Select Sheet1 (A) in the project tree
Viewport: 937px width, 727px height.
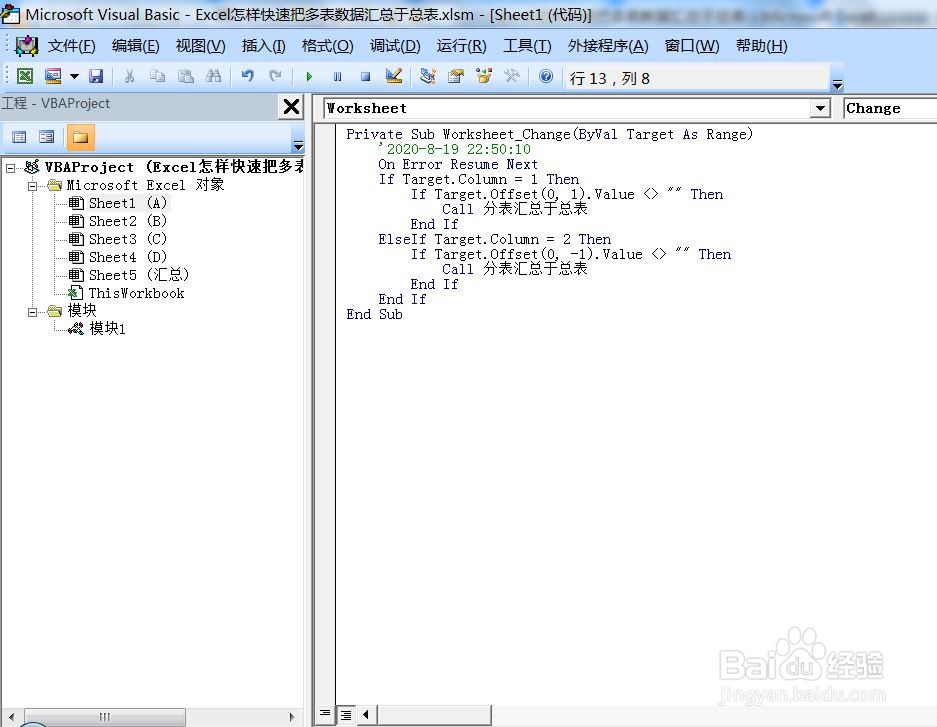(x=128, y=203)
